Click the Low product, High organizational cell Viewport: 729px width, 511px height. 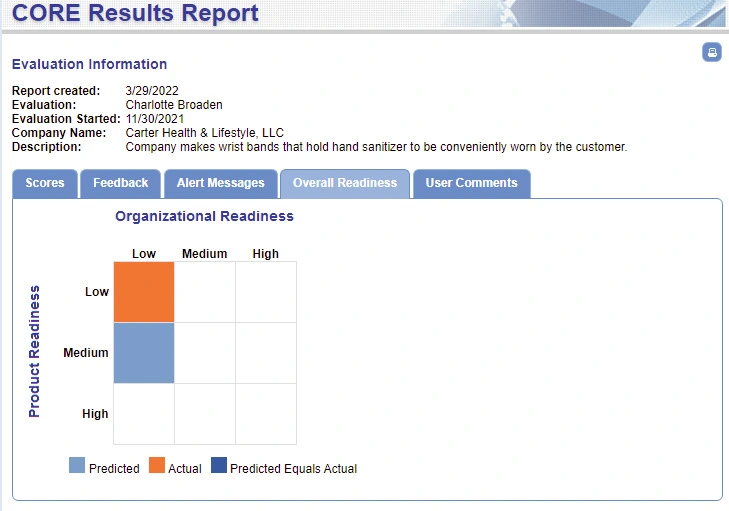coord(266,292)
